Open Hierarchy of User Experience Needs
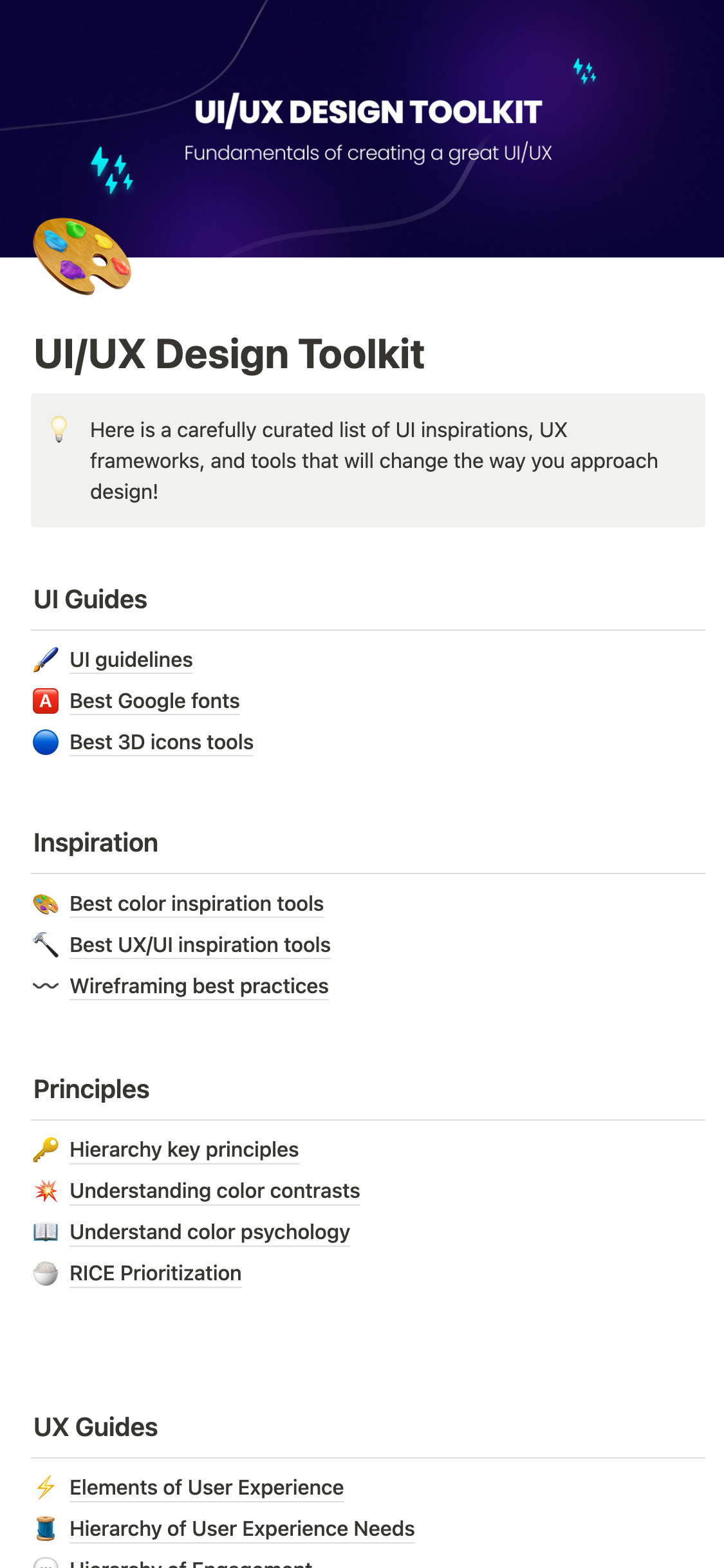 point(242,1529)
